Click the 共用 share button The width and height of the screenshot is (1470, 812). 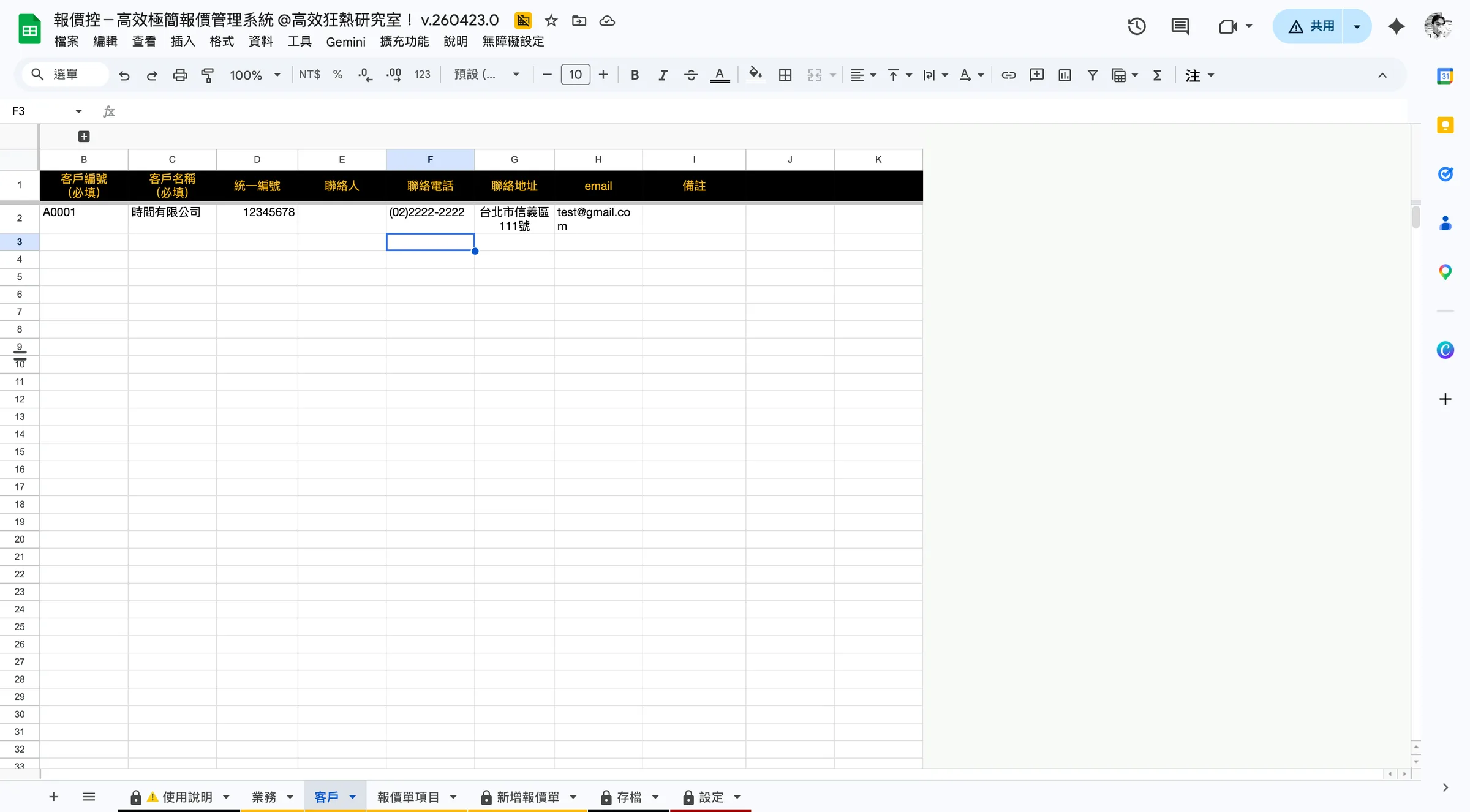(x=1308, y=26)
